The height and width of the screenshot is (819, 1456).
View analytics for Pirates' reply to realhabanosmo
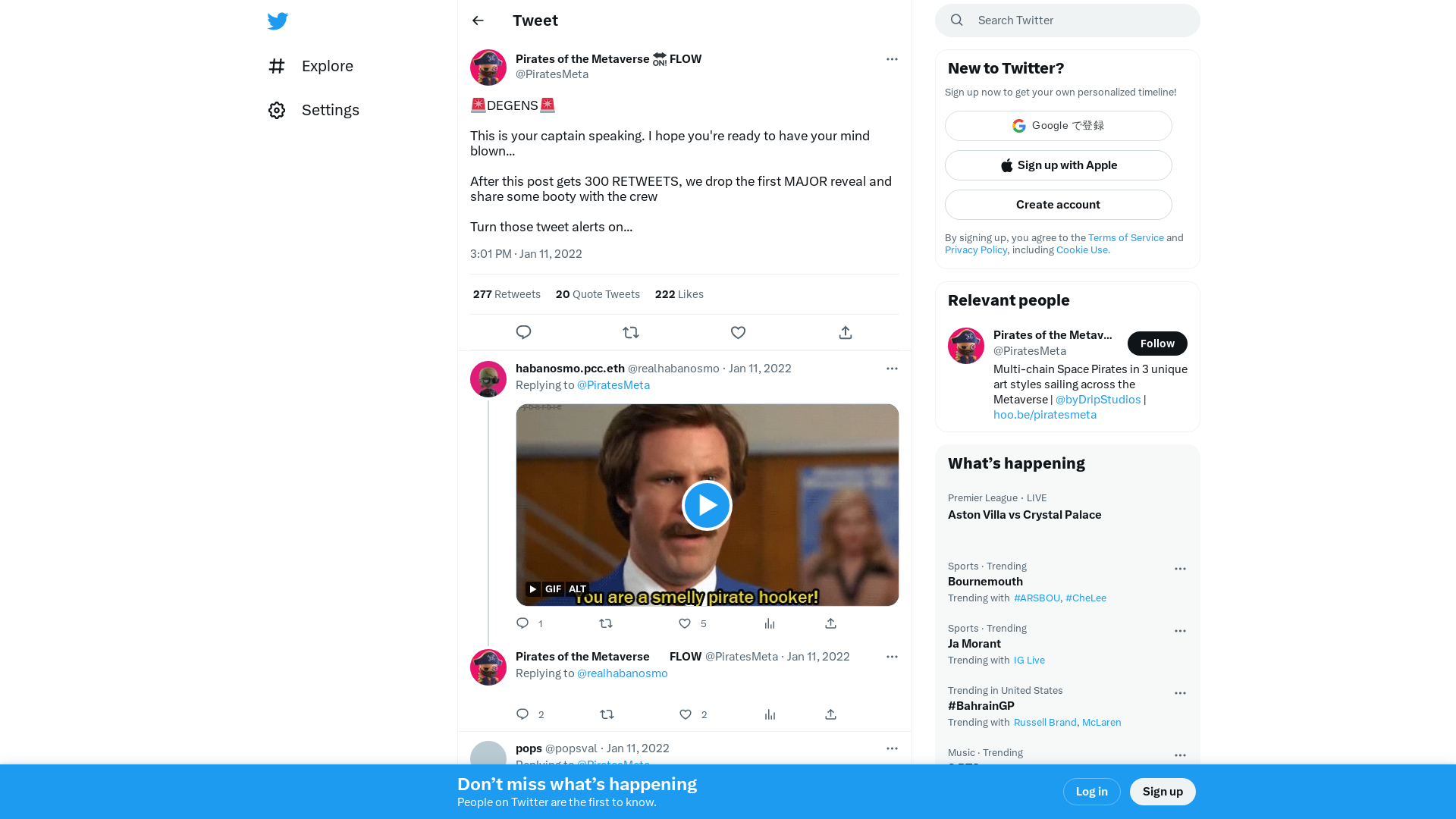pyautogui.click(x=770, y=714)
